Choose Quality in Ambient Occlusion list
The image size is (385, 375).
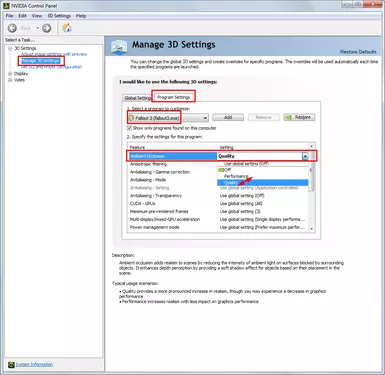point(262,182)
